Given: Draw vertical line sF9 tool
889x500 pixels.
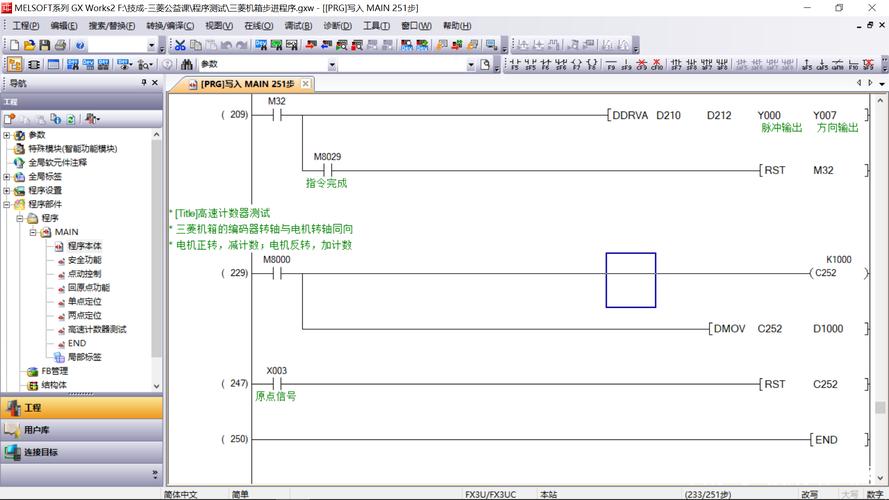Looking at the screenshot, I should 626,65.
